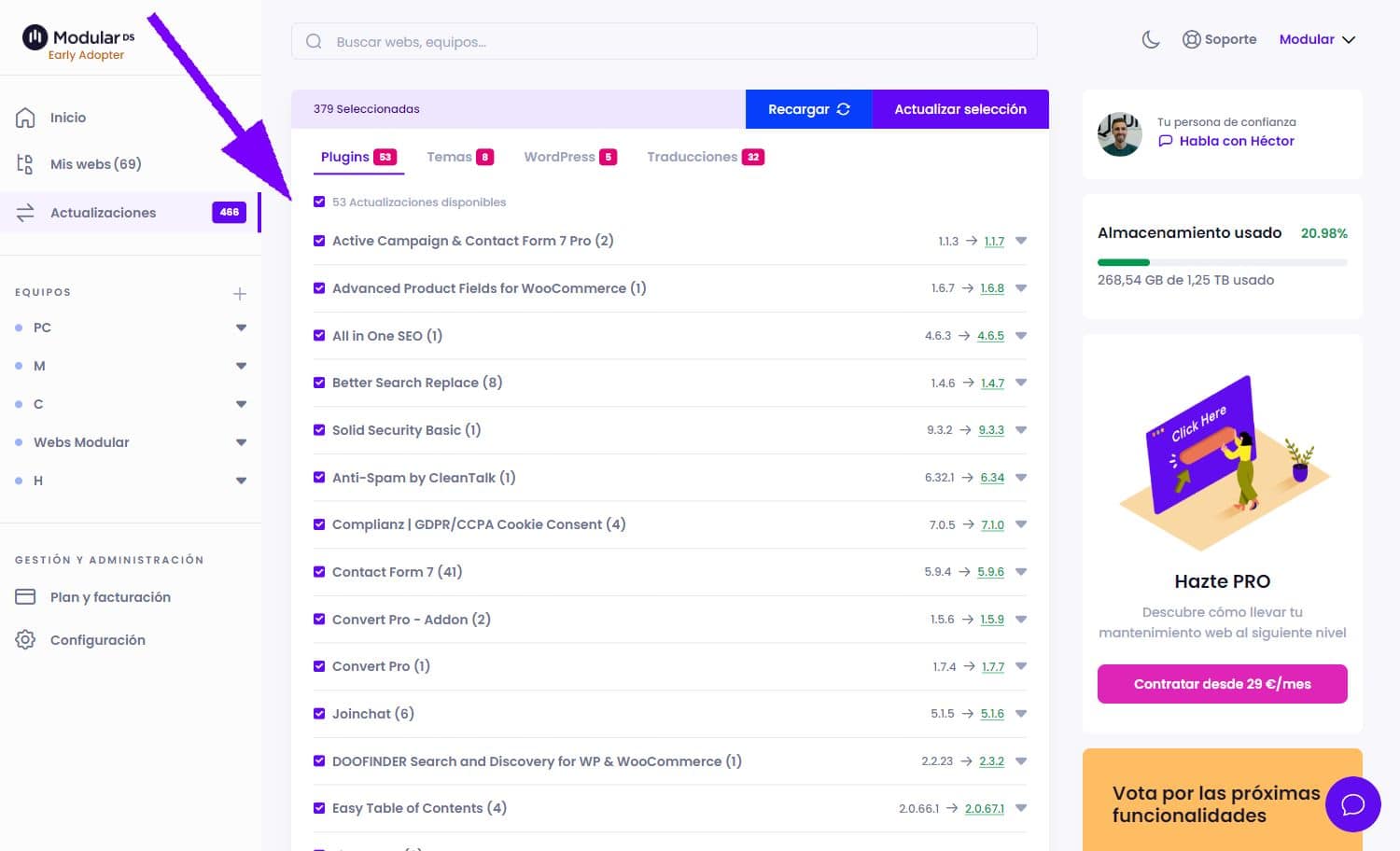The width and height of the screenshot is (1400, 851).
Task: Click the 466 updates badge
Action: [230, 212]
